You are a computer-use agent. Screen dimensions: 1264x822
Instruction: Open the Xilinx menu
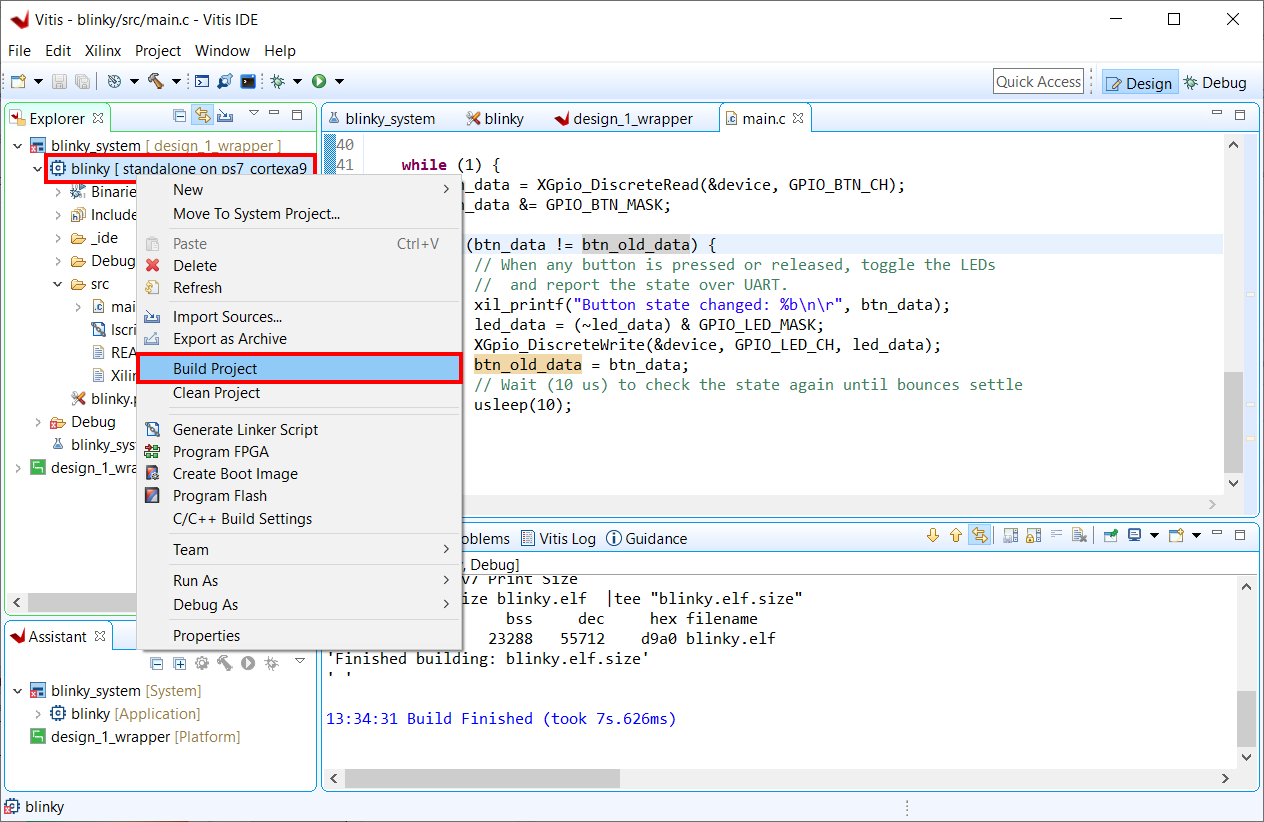coord(103,50)
